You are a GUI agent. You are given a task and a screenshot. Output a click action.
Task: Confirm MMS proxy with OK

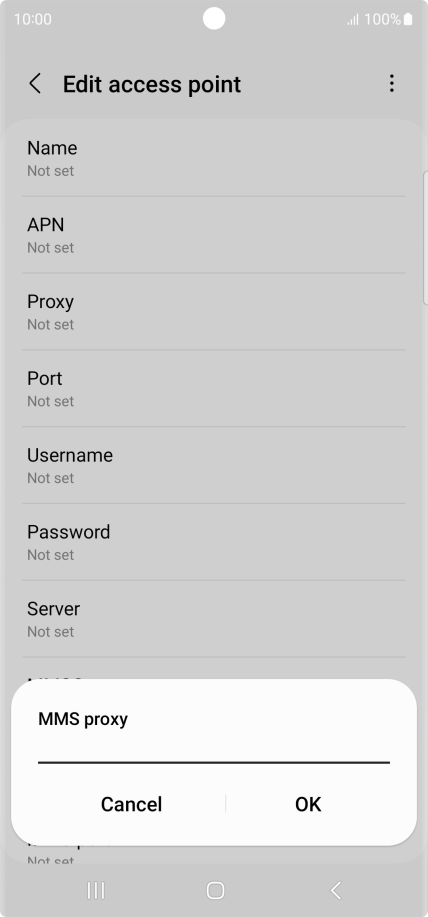point(308,804)
